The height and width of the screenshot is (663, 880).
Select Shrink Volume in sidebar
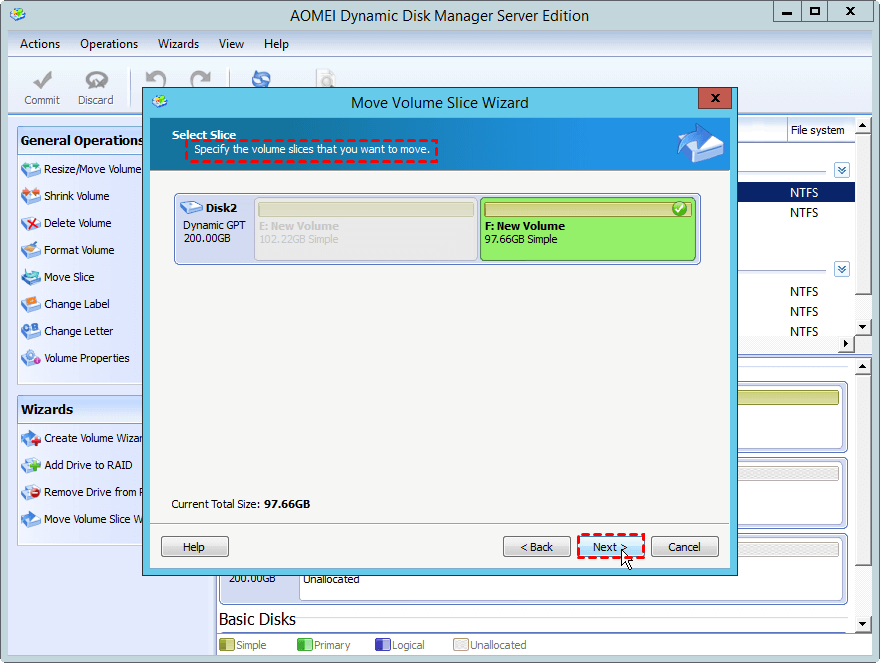(66, 196)
